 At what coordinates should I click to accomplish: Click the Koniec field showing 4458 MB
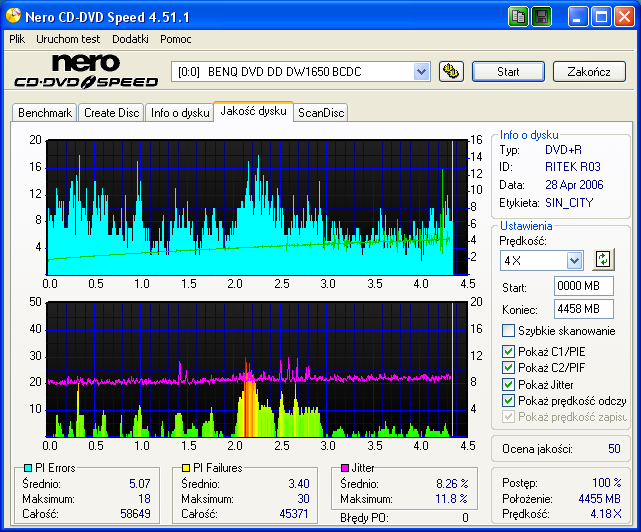click(x=584, y=309)
